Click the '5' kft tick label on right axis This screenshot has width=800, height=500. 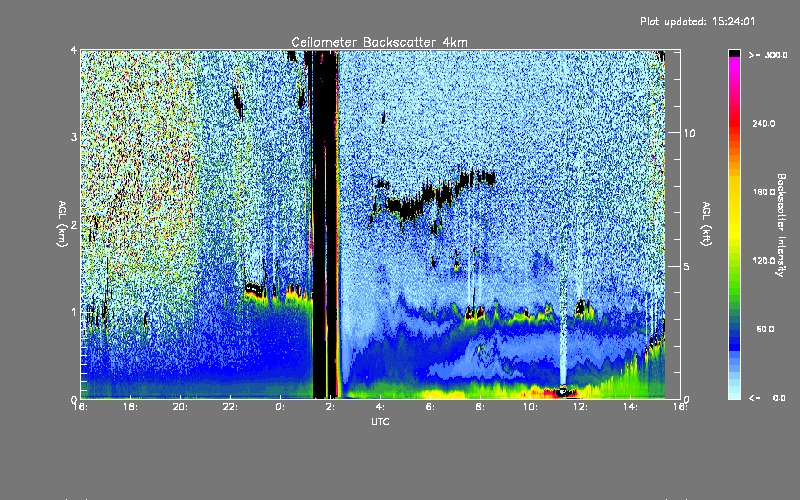(x=687, y=266)
